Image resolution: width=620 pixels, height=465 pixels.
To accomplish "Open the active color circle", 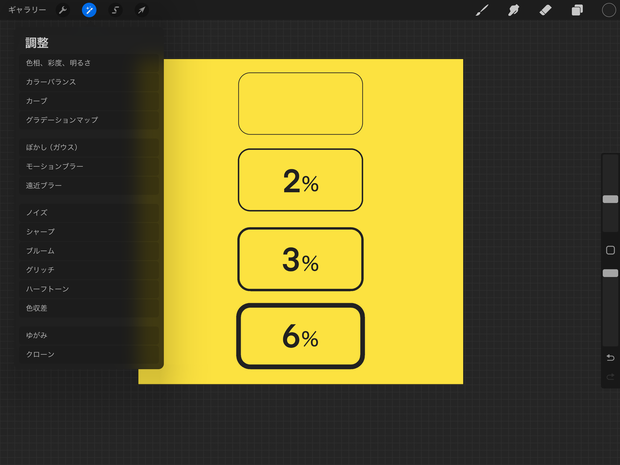I will point(609,10).
